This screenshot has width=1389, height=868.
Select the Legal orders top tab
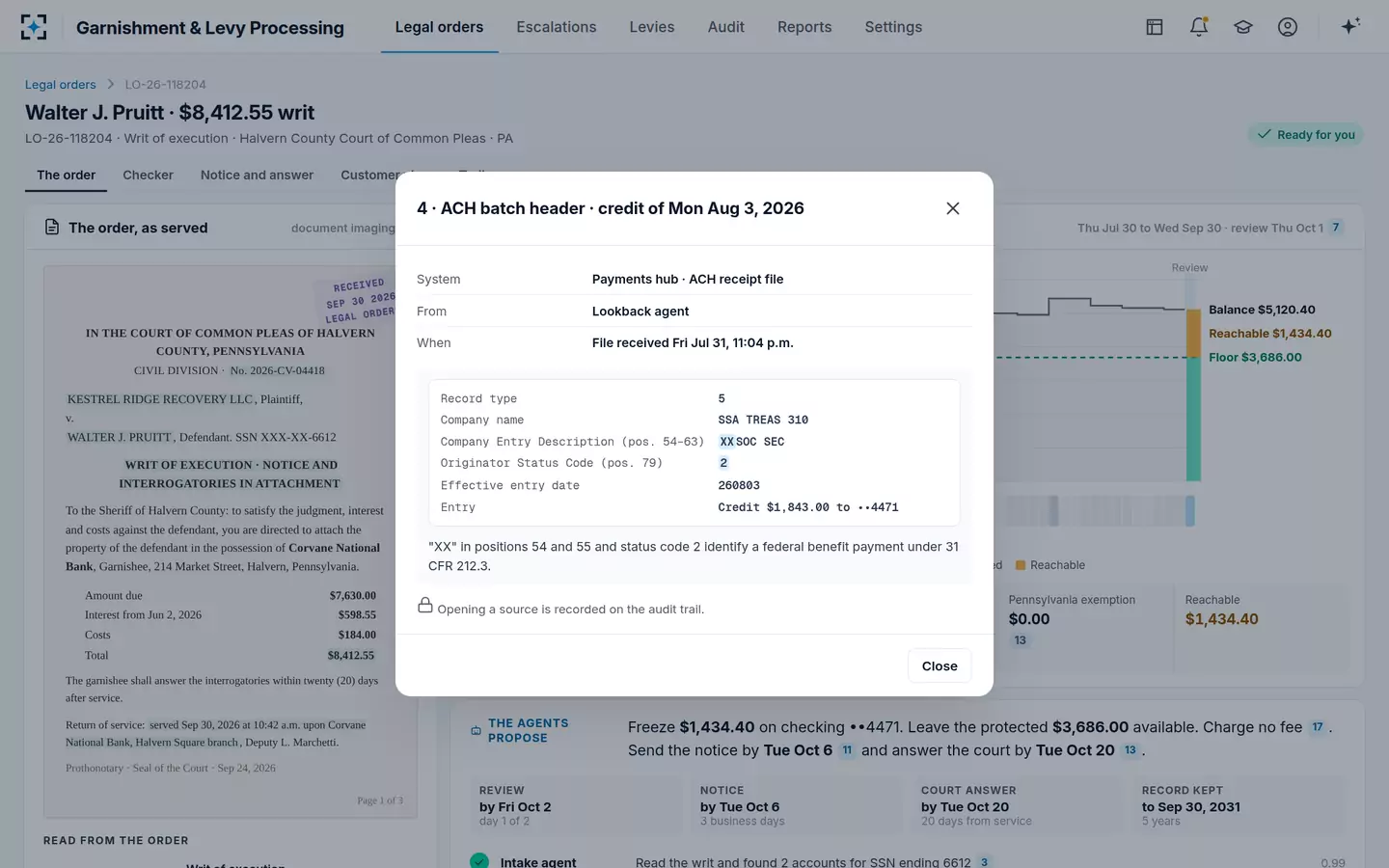coord(439,27)
